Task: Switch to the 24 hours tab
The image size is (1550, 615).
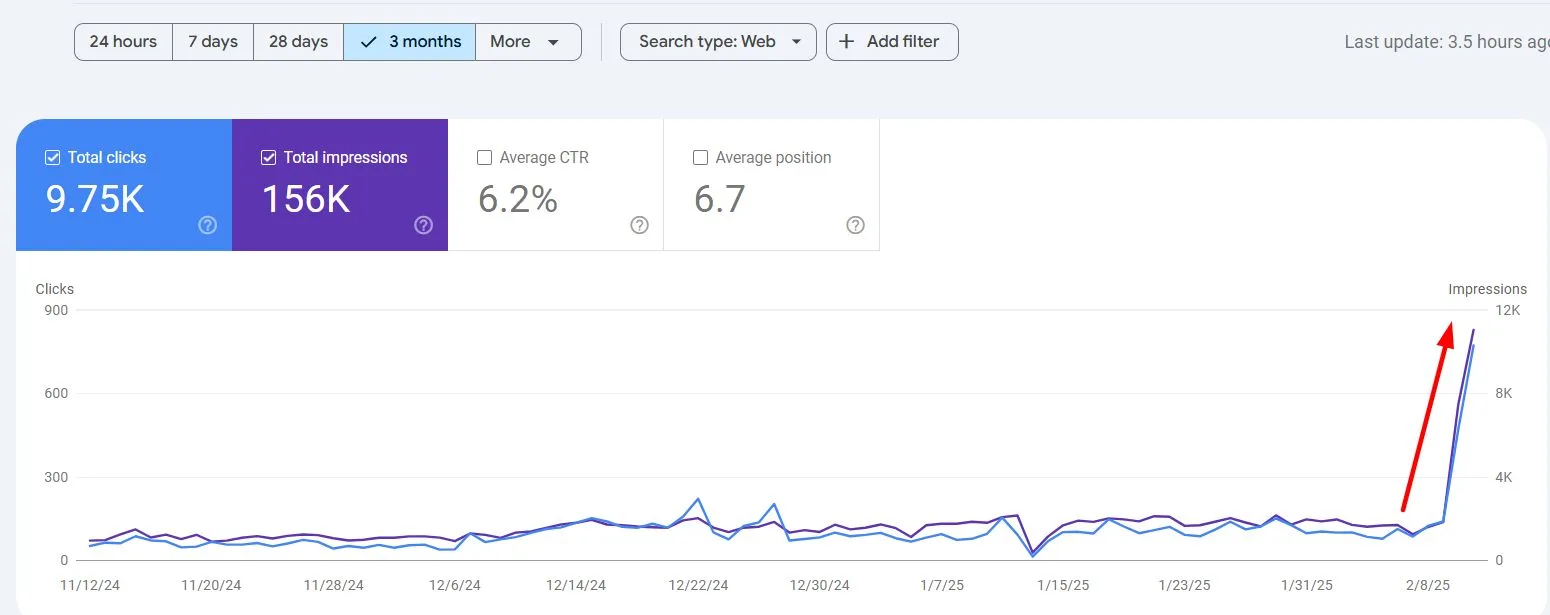Action: coord(122,41)
